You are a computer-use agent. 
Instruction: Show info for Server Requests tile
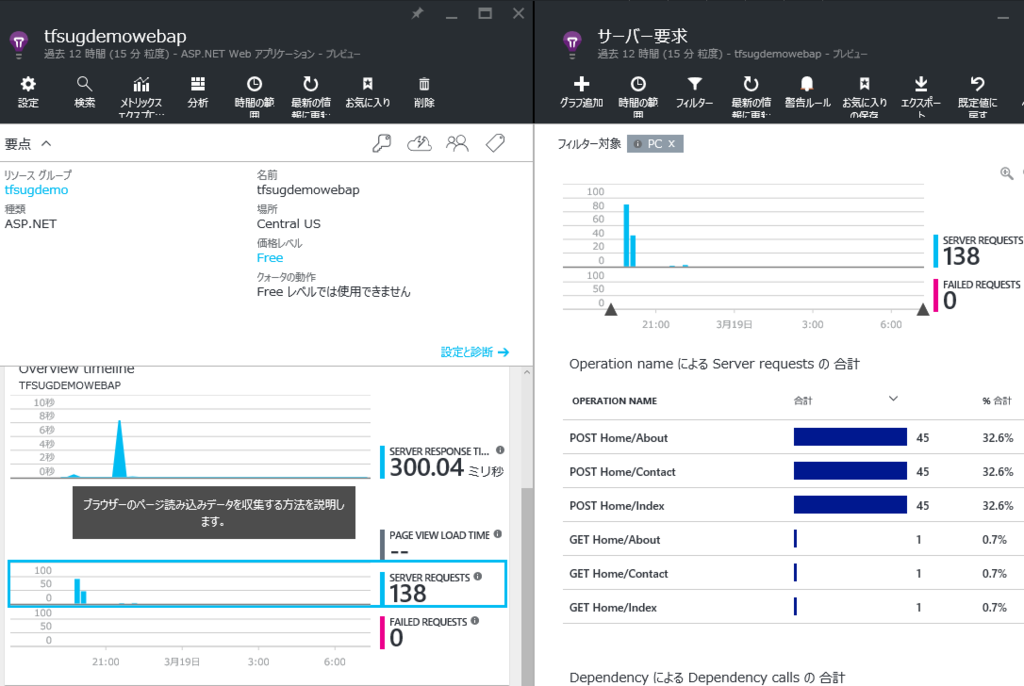[478, 576]
